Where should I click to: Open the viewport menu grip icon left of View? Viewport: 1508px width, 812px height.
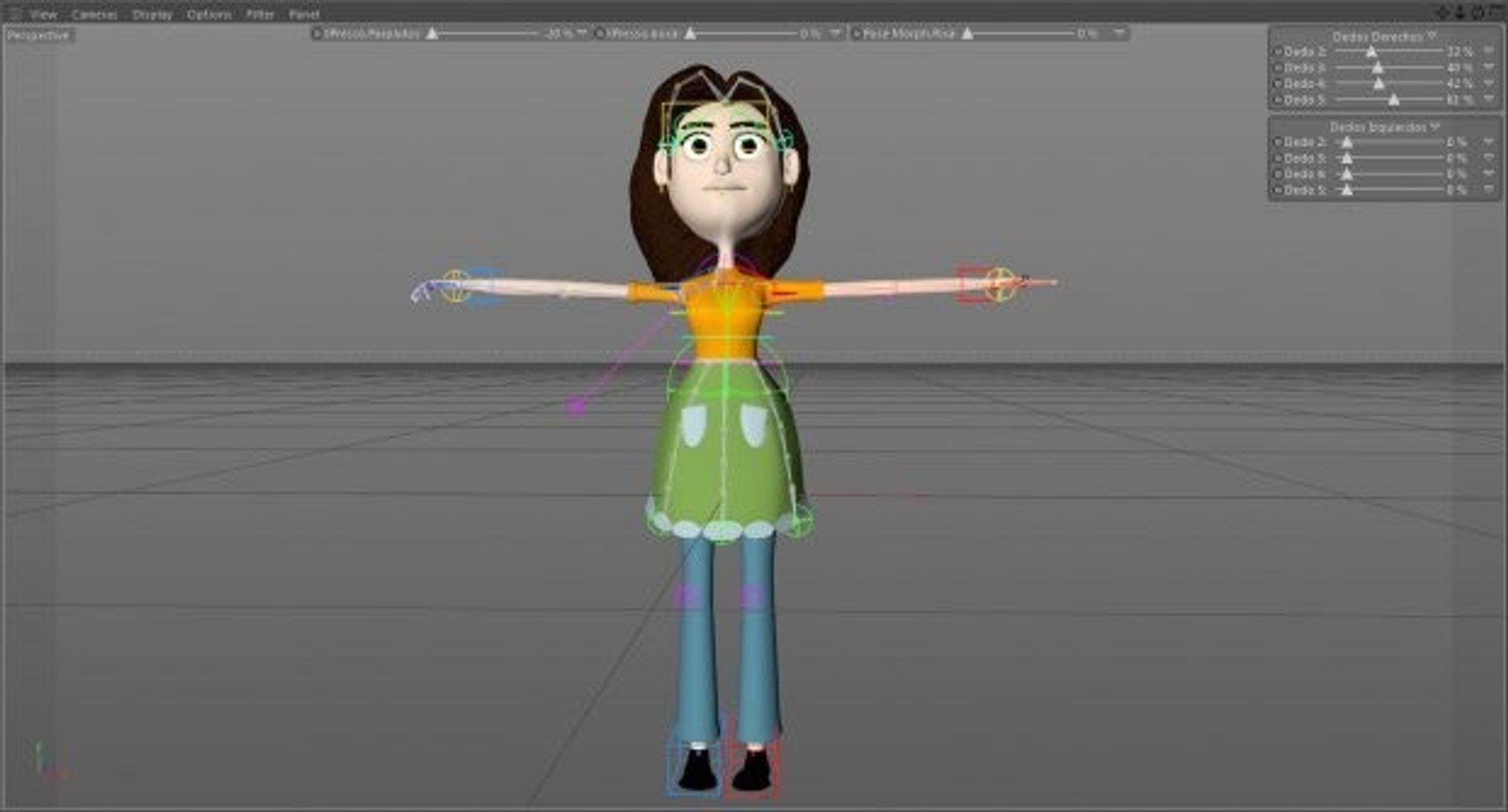(x=13, y=14)
